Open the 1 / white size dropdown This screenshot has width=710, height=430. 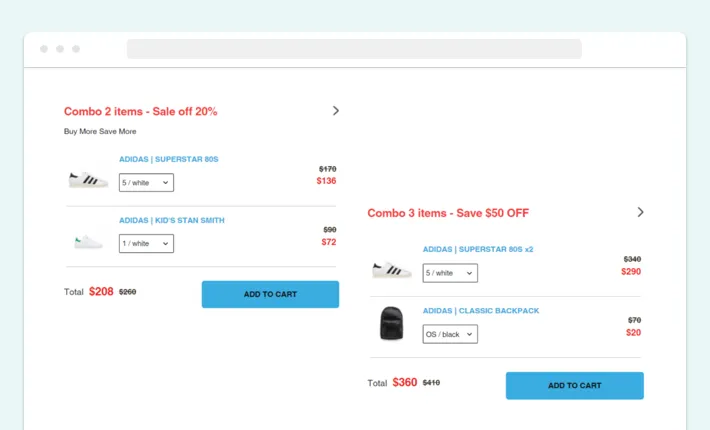click(x=146, y=244)
